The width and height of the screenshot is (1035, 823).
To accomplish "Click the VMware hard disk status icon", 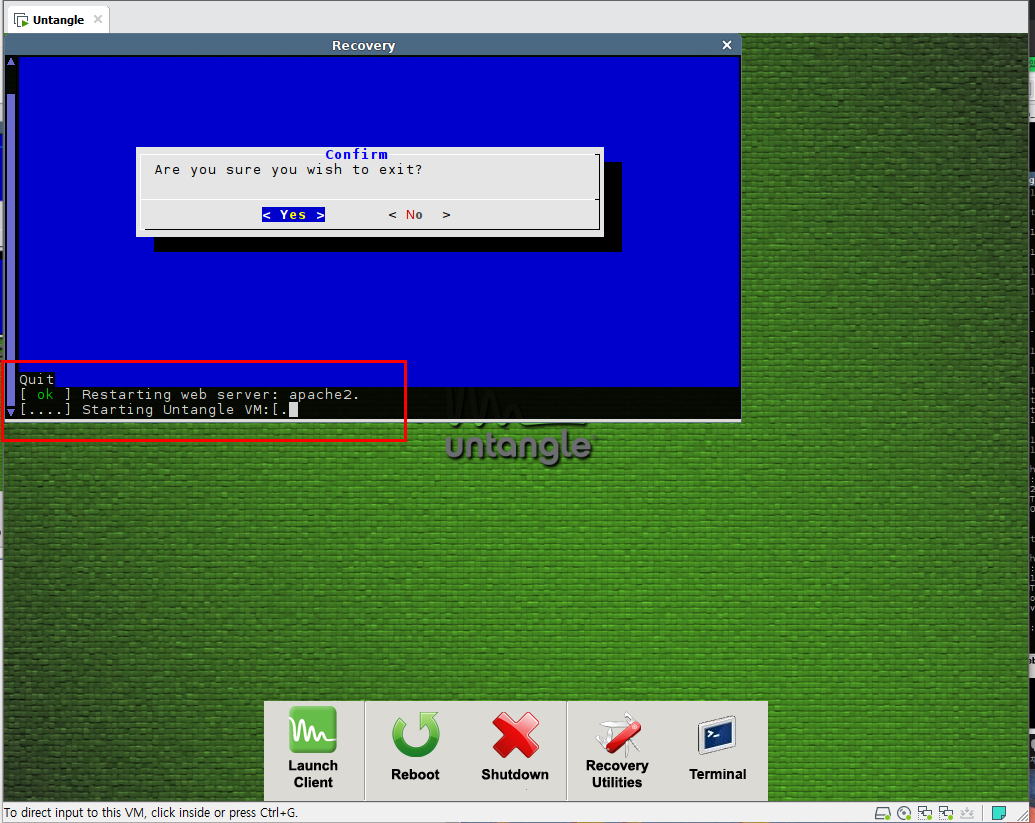I will [882, 813].
